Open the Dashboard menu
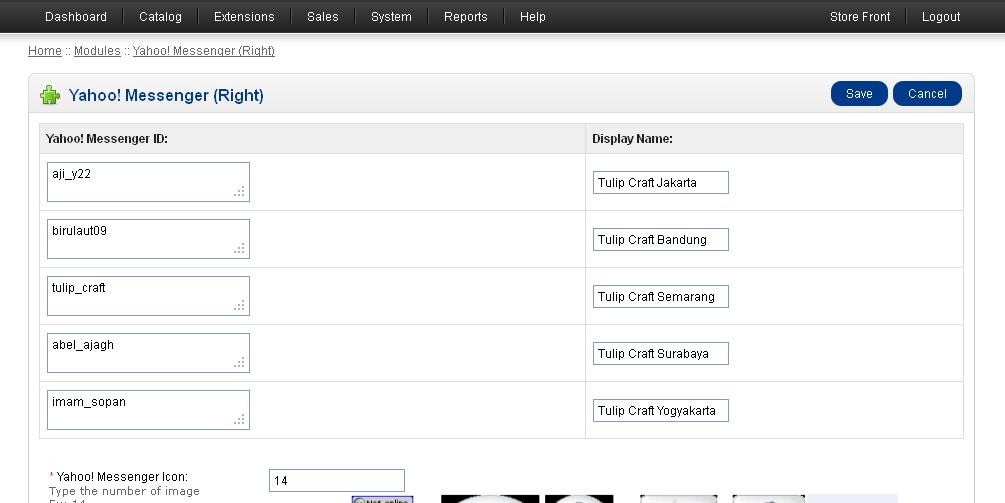The image size is (1005, 503). tap(76, 17)
